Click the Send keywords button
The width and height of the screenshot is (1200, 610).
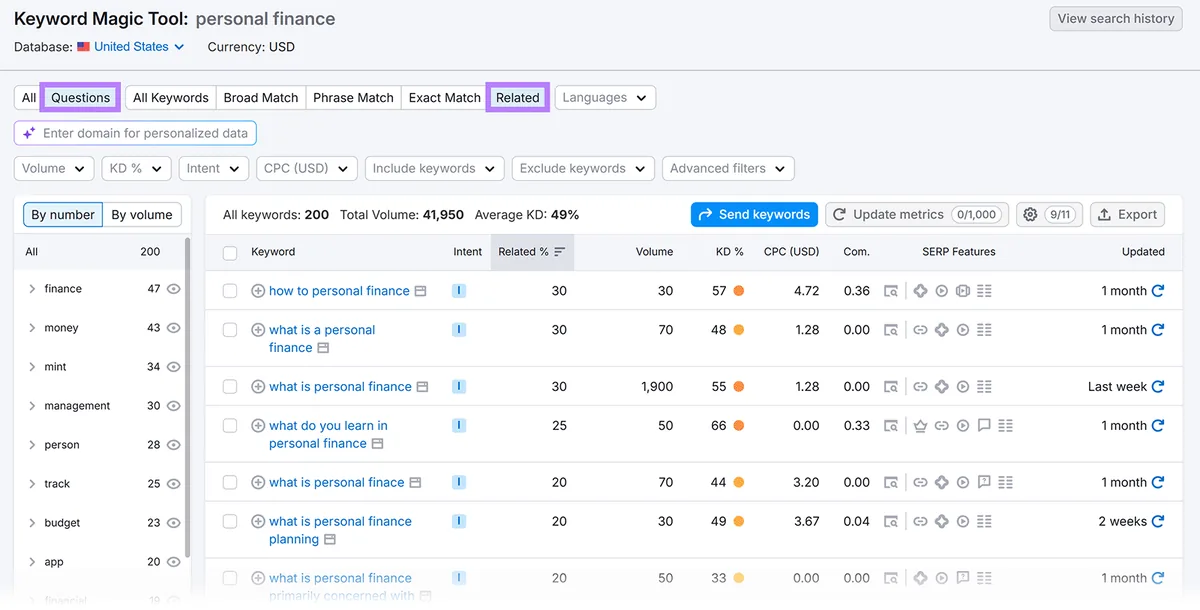point(754,214)
